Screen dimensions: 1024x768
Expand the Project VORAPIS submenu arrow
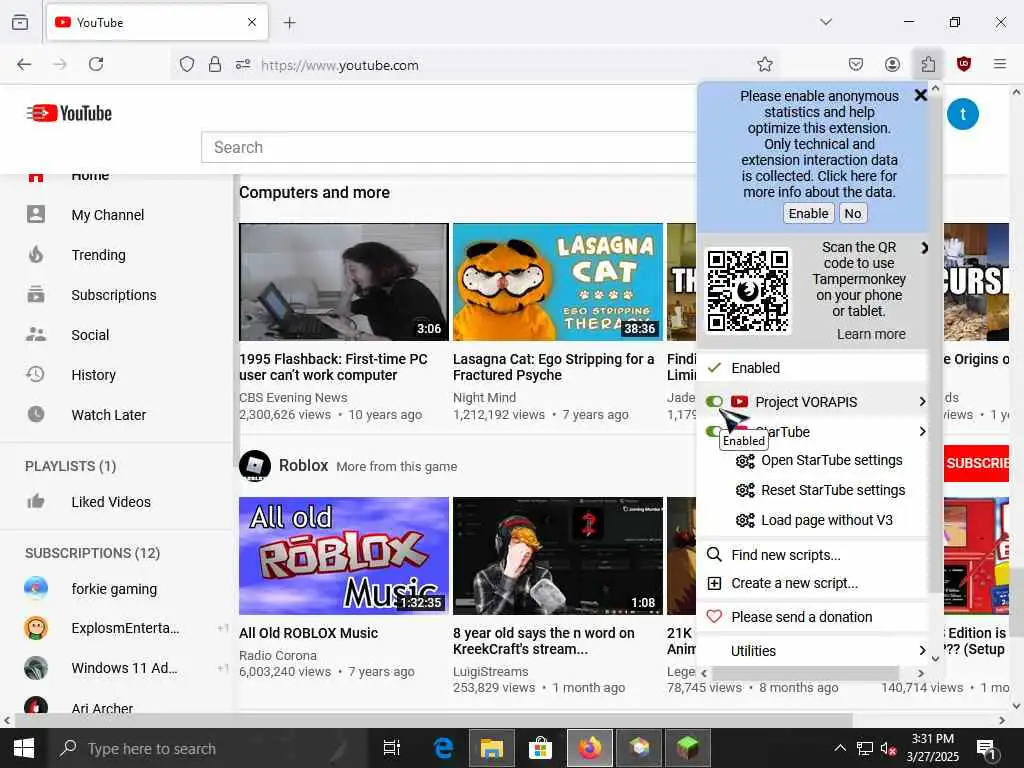click(x=922, y=401)
